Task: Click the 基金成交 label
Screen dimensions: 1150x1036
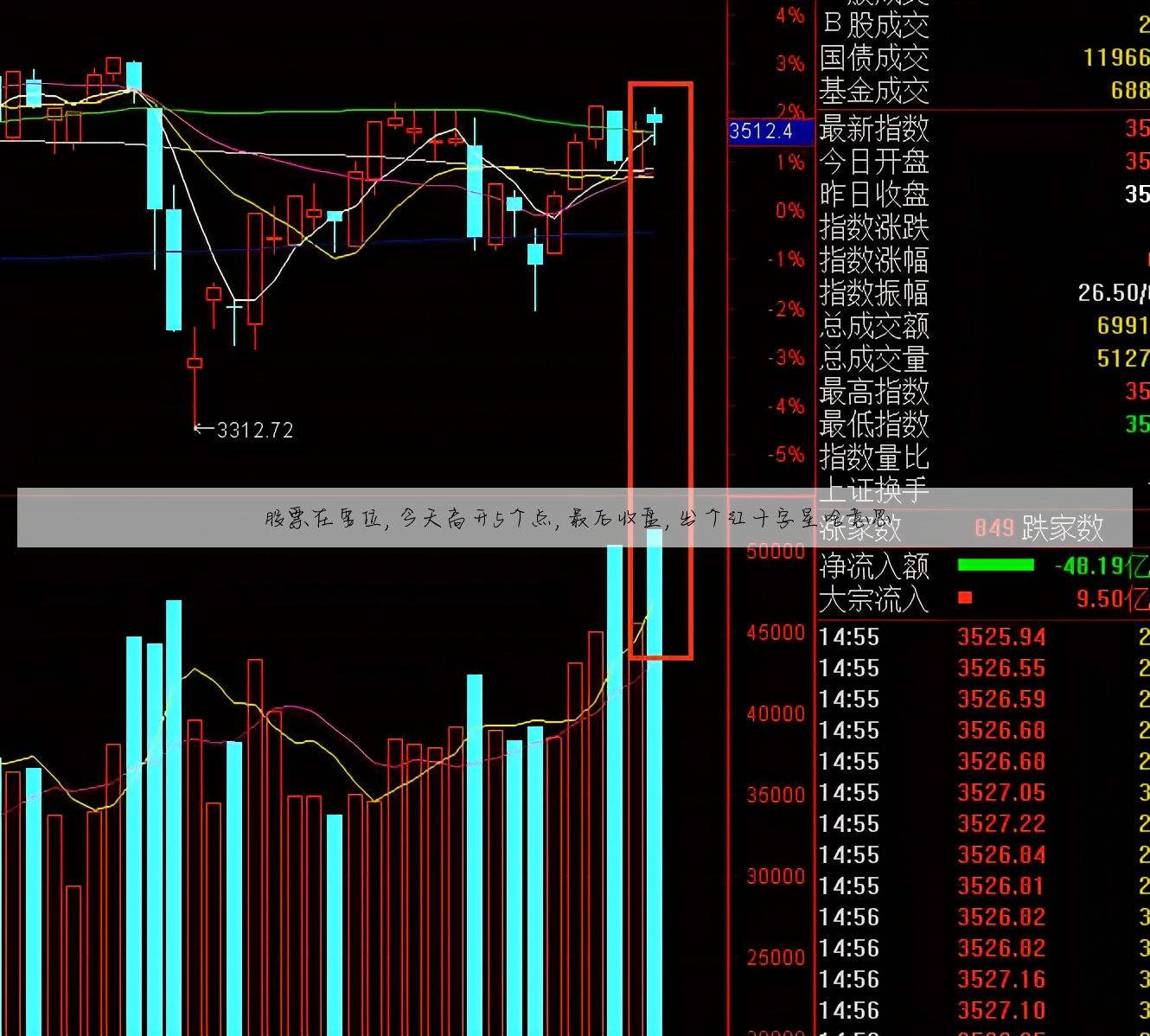Action: point(874,90)
